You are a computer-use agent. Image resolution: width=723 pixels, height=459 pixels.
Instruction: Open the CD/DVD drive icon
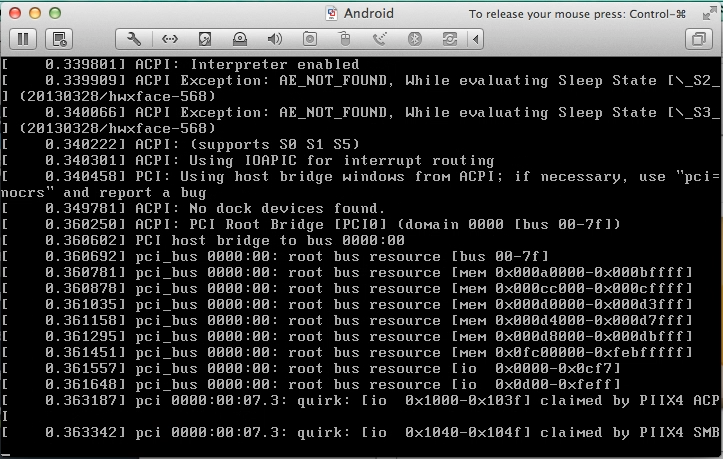click(240, 39)
